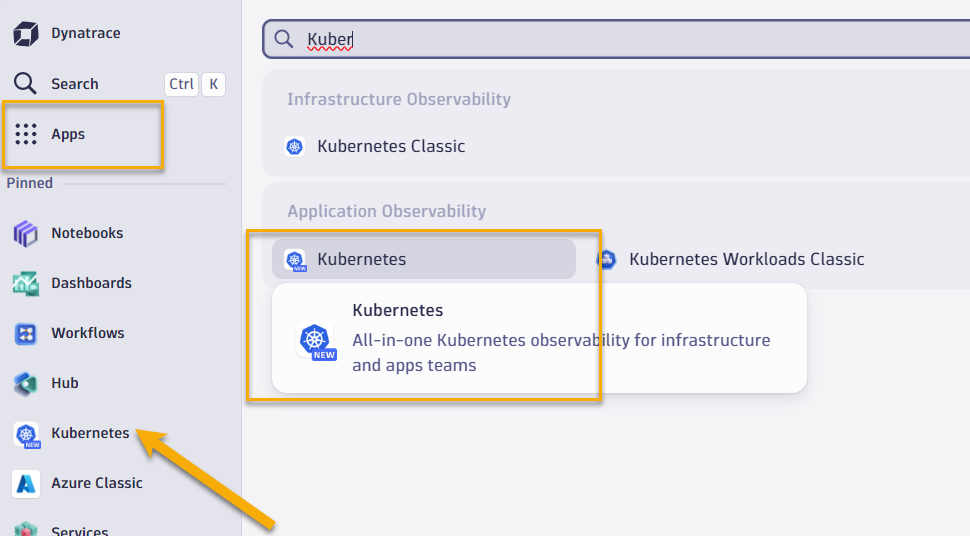
Task: Click the Kubernetes Classic app icon
Action: point(294,147)
